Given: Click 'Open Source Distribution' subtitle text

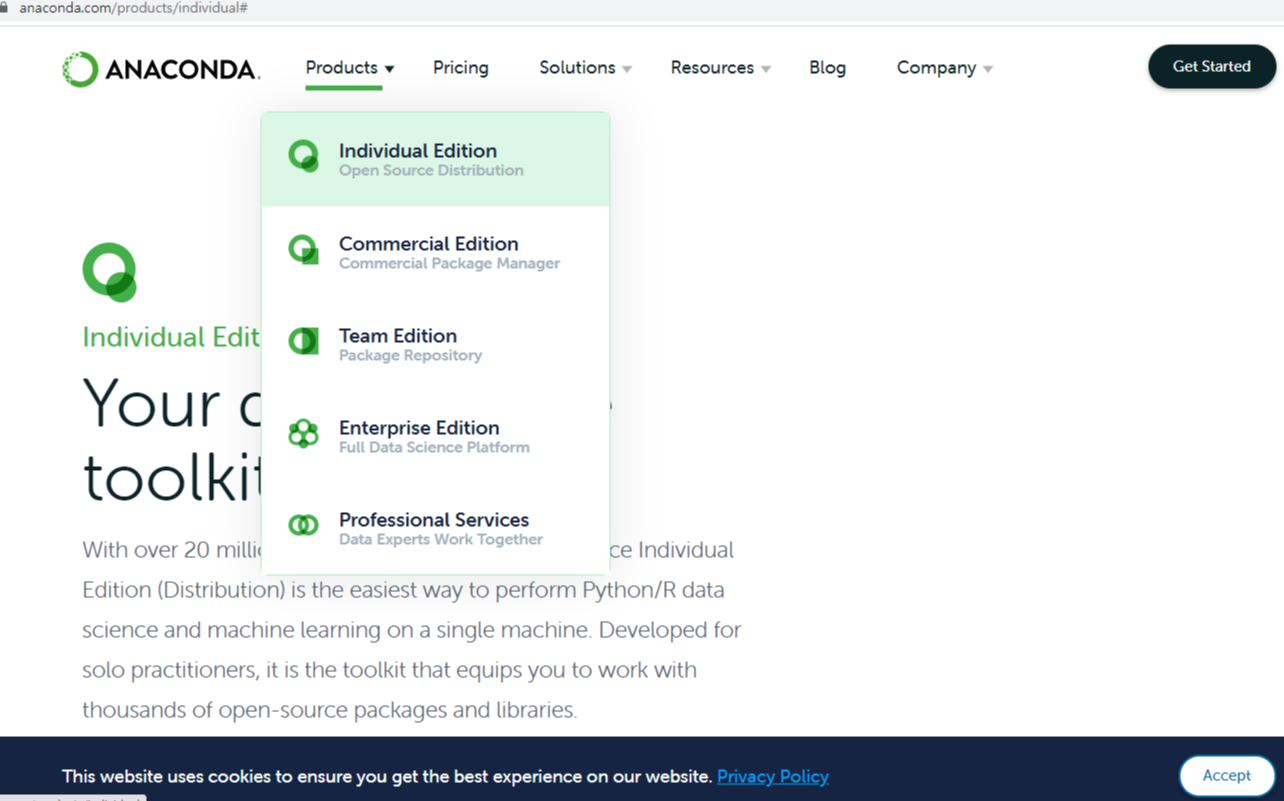Looking at the screenshot, I should pyautogui.click(x=431, y=171).
